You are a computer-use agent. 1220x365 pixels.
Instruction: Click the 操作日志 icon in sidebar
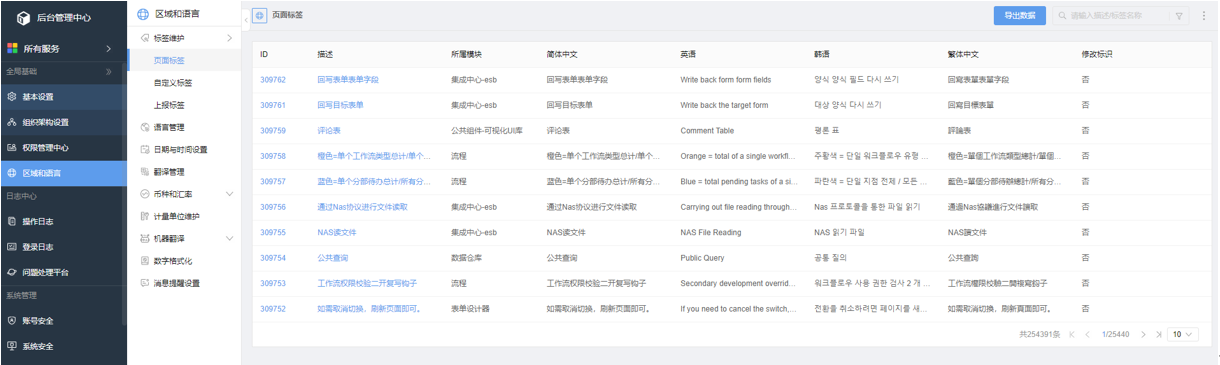pos(12,221)
